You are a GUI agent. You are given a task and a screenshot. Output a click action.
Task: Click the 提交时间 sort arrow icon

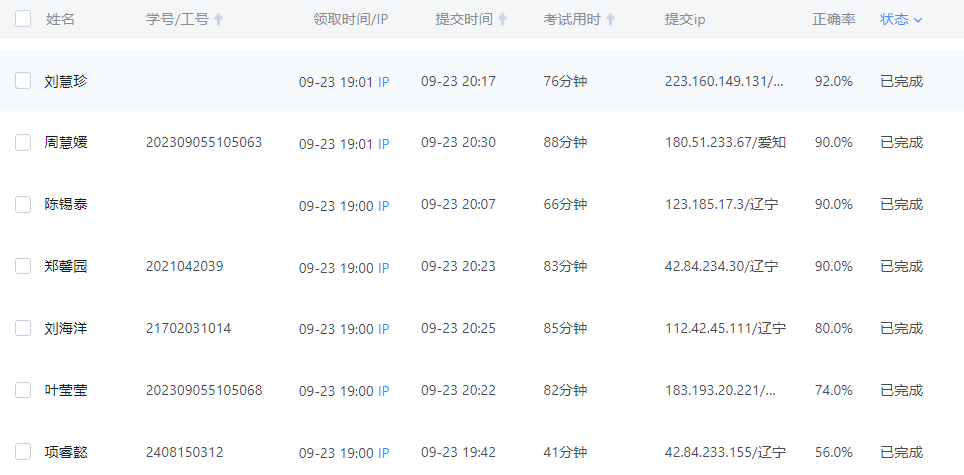(x=503, y=19)
